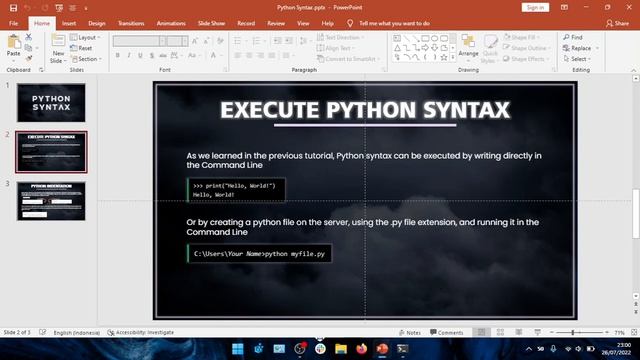Viewport: 640px width, 360px height.
Task: Toggle Underline formatting
Action: [x=140, y=55]
